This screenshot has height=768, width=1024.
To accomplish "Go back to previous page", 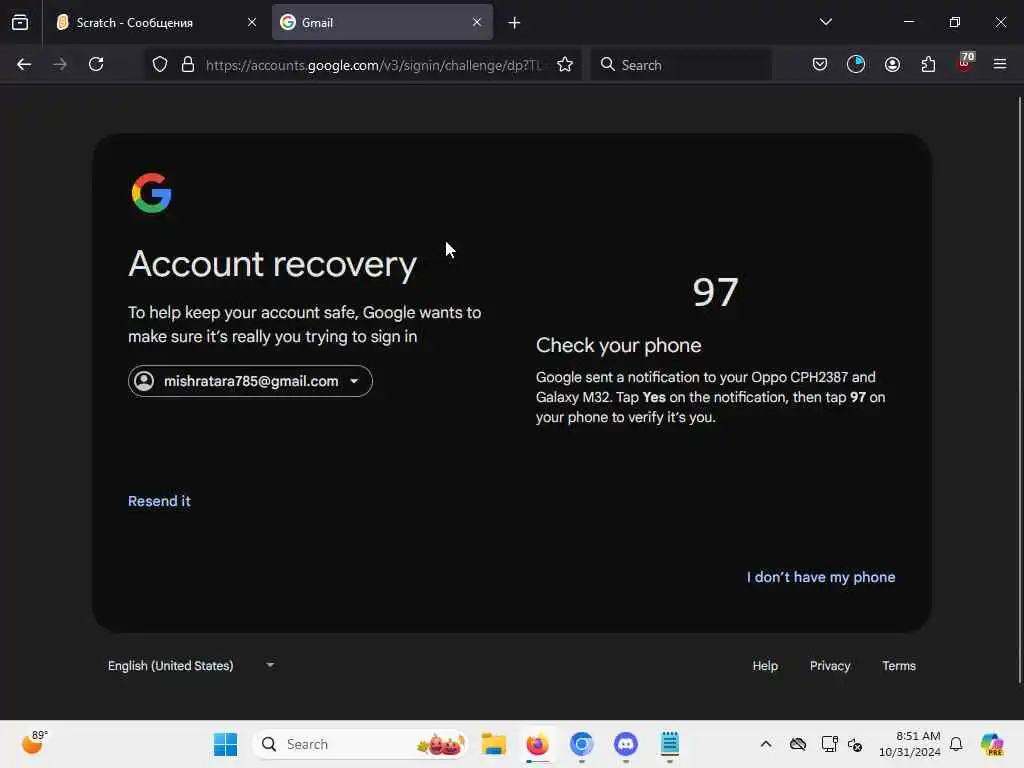I will pyautogui.click(x=24, y=64).
